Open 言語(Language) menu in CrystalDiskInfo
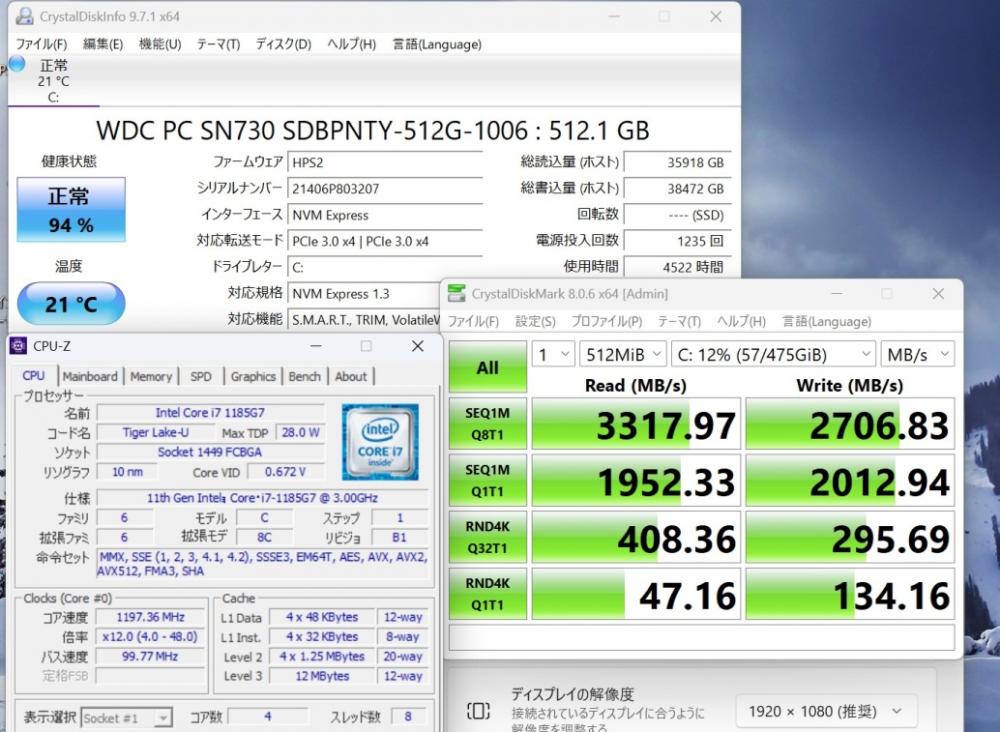 click(437, 44)
